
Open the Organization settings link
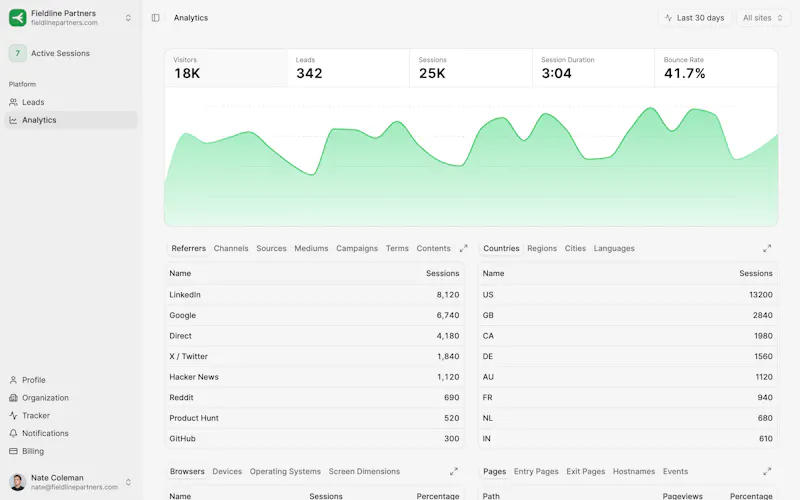click(71, 398)
